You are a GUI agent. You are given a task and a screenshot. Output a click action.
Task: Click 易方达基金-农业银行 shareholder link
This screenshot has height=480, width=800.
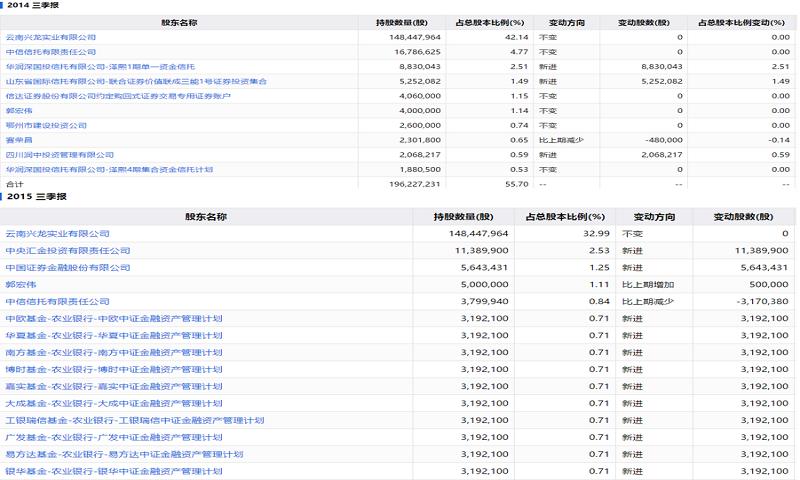coord(124,454)
